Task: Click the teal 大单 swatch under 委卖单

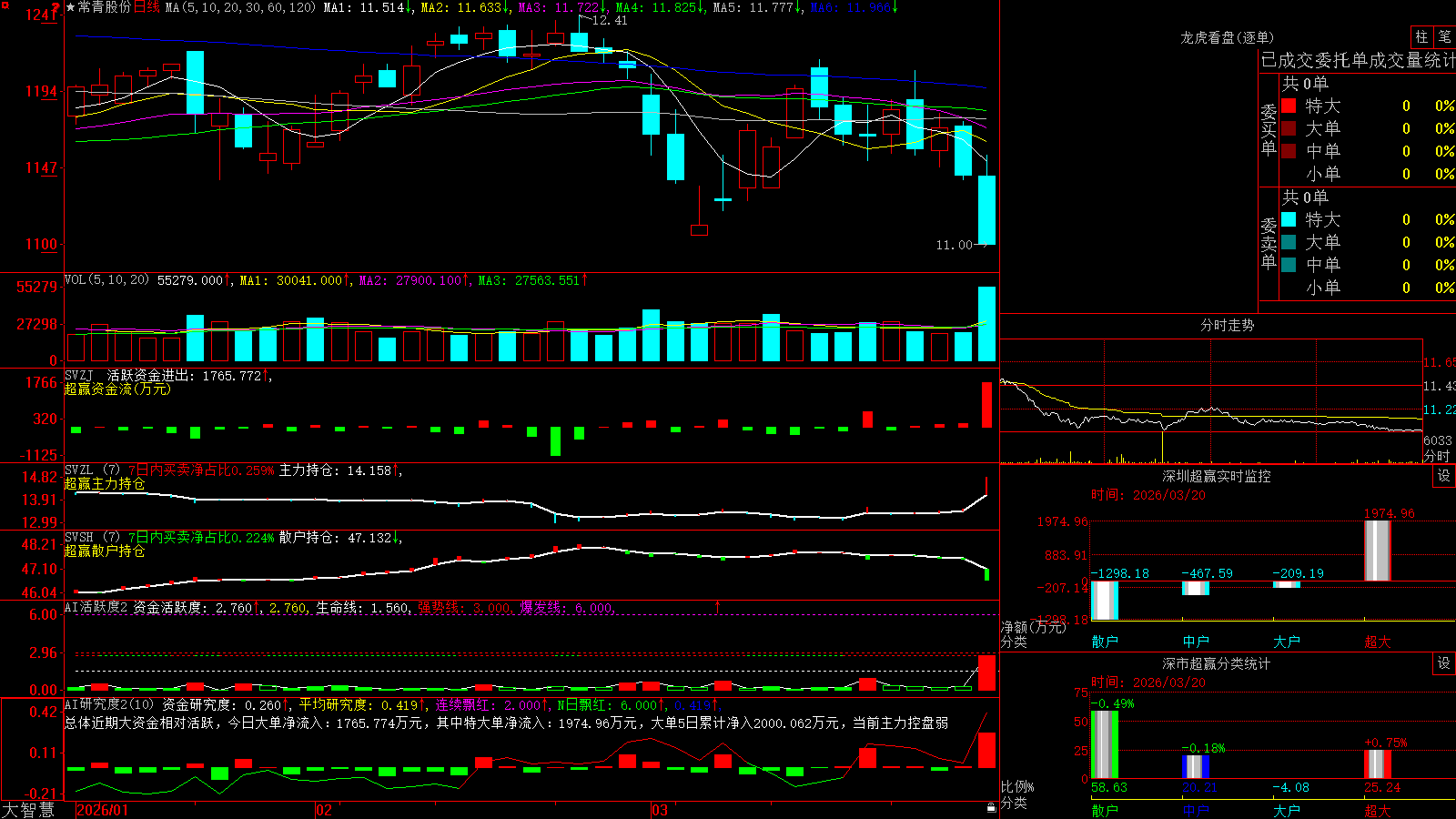Action: (x=1289, y=242)
